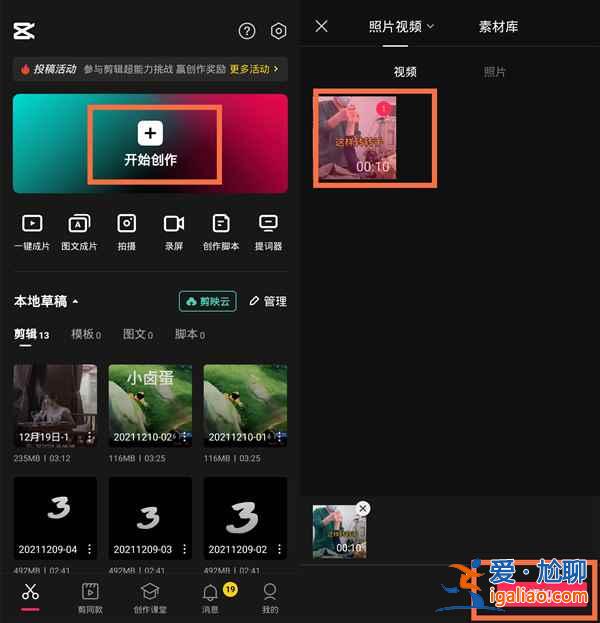
Task: Open the settings hexagon icon
Action: click(x=278, y=31)
